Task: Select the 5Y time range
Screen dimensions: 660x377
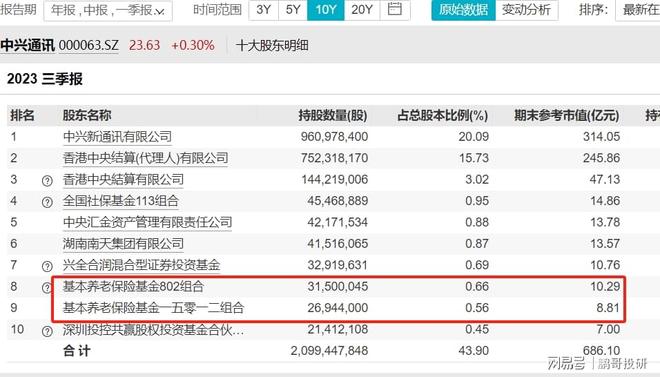Action: coord(293,9)
